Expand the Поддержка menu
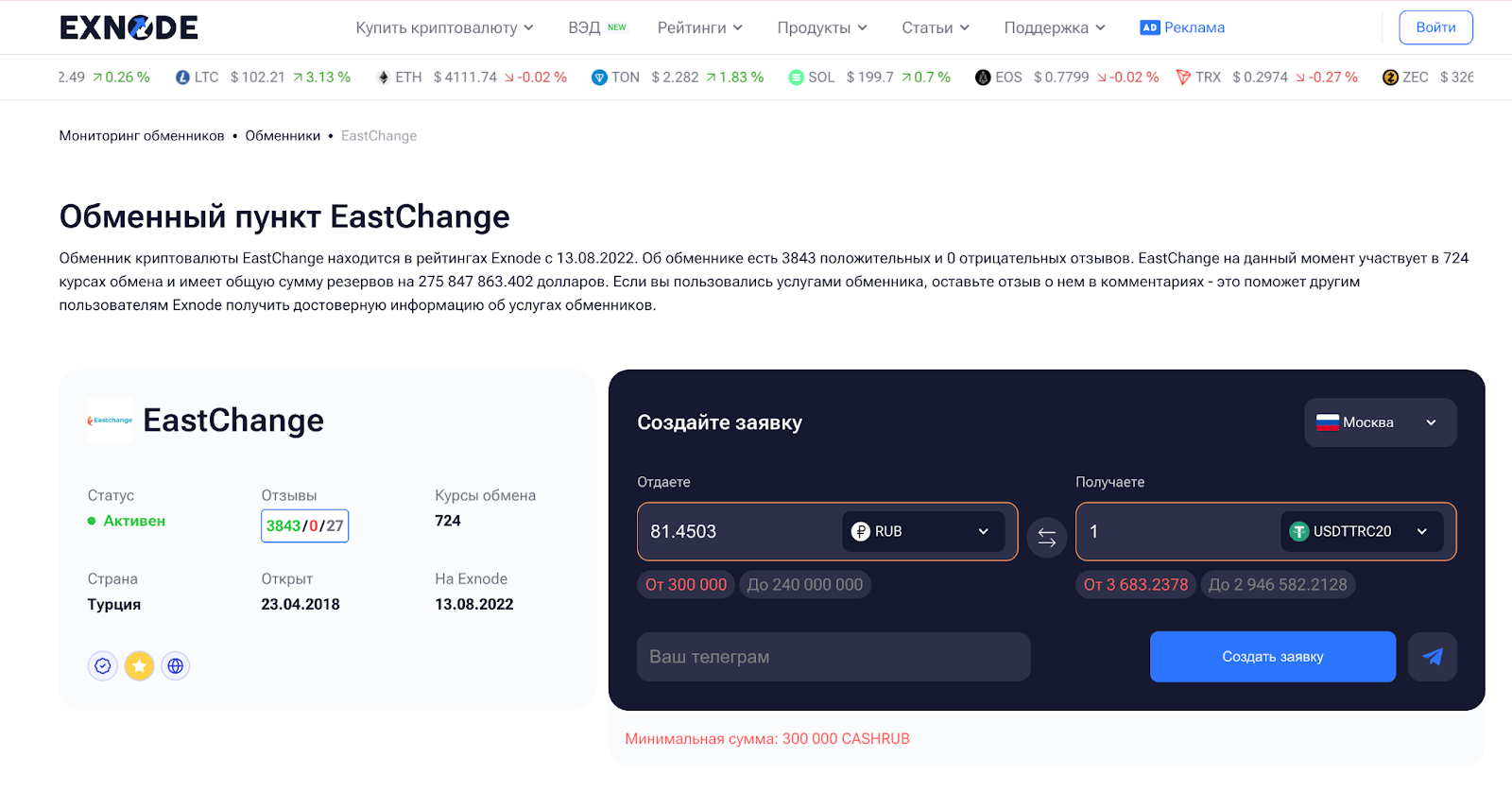 click(x=1054, y=27)
